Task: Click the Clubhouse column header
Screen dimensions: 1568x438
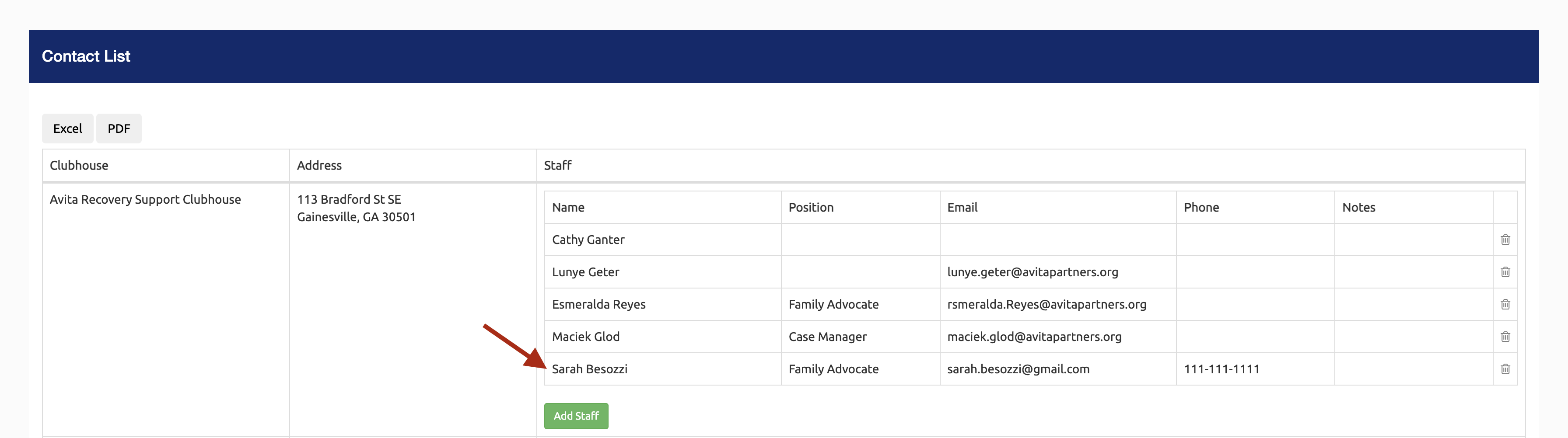Action: click(79, 166)
